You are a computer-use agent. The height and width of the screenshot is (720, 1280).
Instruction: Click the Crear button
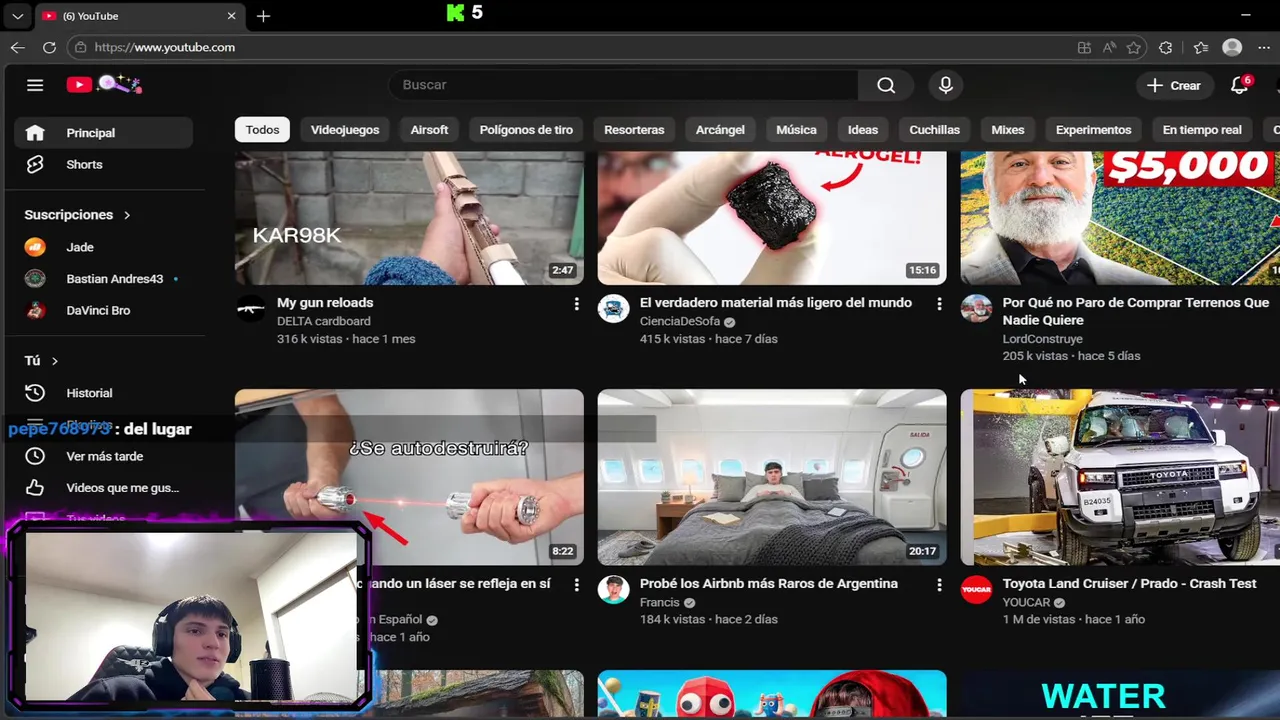tap(1174, 85)
